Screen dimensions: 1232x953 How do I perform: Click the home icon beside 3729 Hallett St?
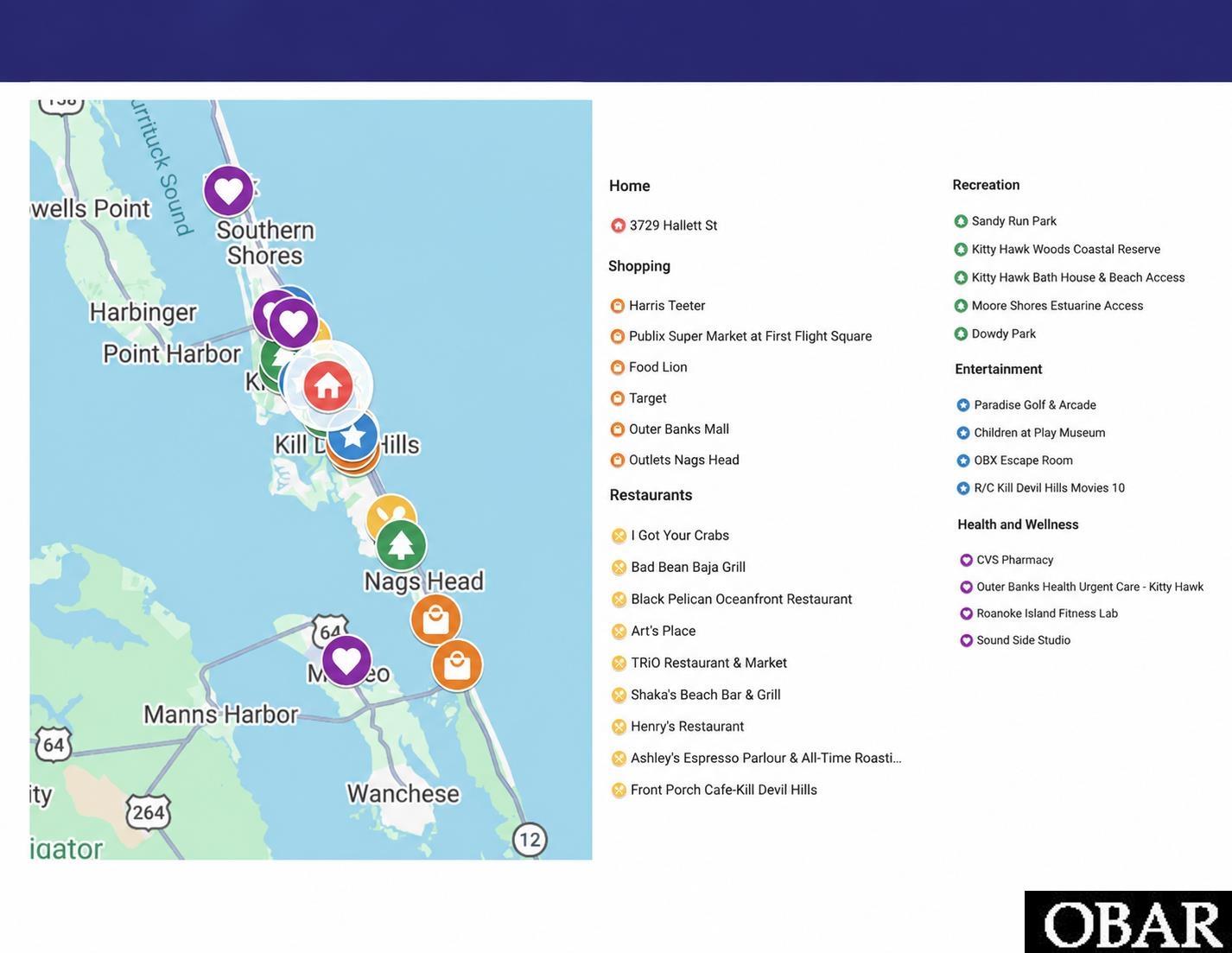tap(618, 226)
